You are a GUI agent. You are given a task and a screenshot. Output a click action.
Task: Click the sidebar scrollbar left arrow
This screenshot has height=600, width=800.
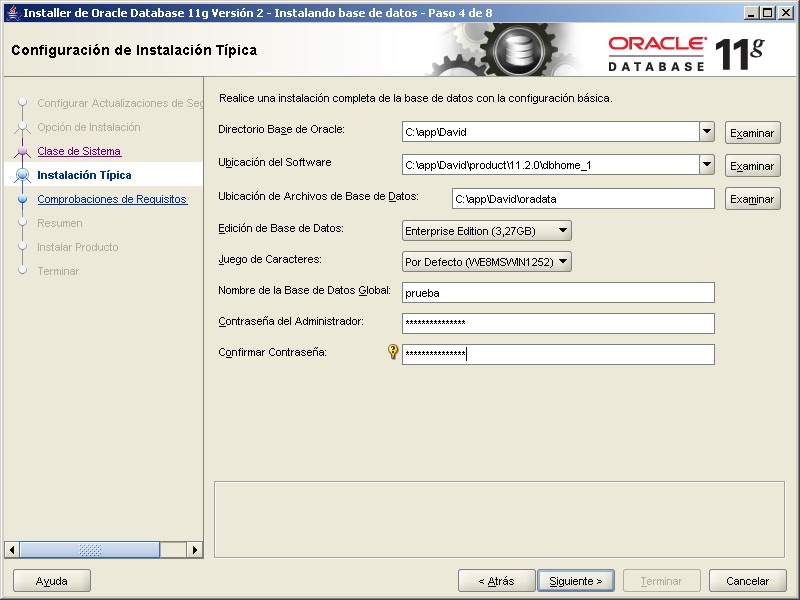coord(12,549)
